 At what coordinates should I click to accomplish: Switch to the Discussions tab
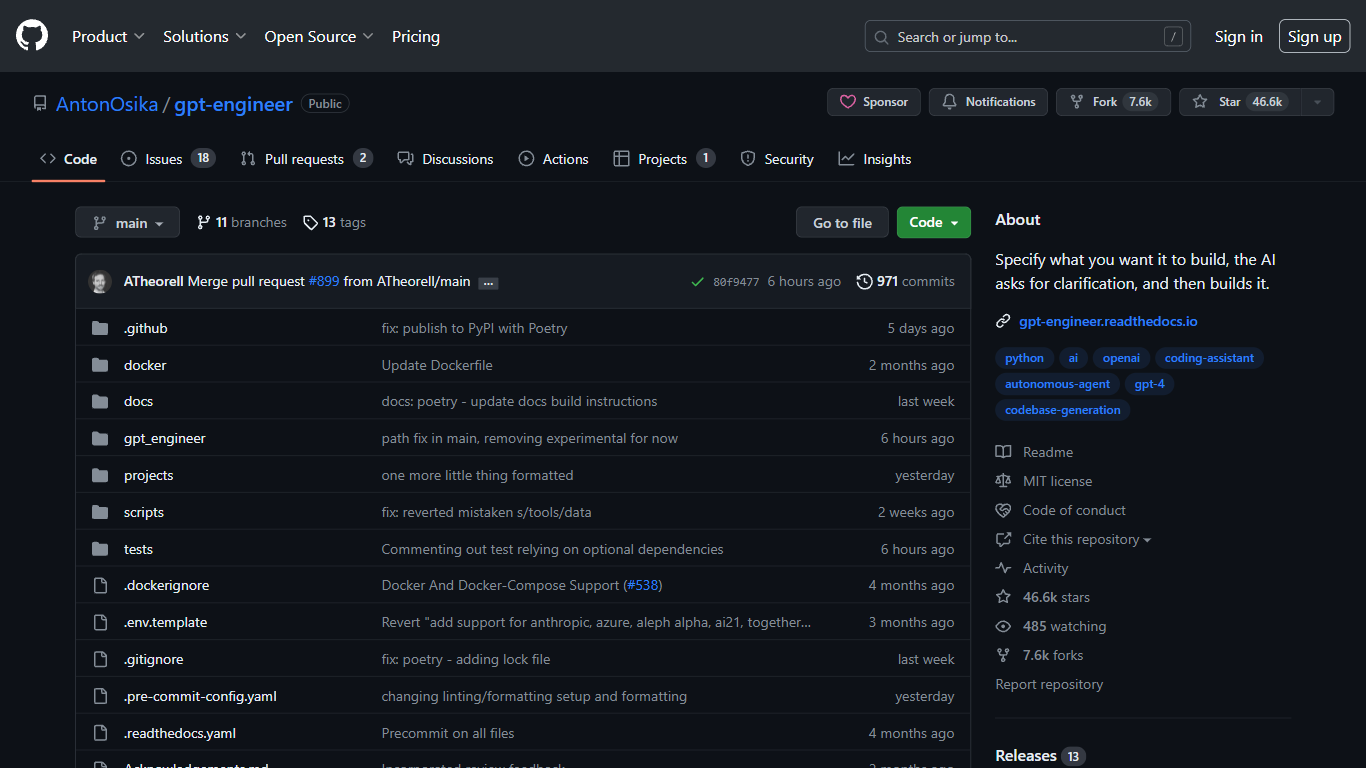click(x=445, y=159)
